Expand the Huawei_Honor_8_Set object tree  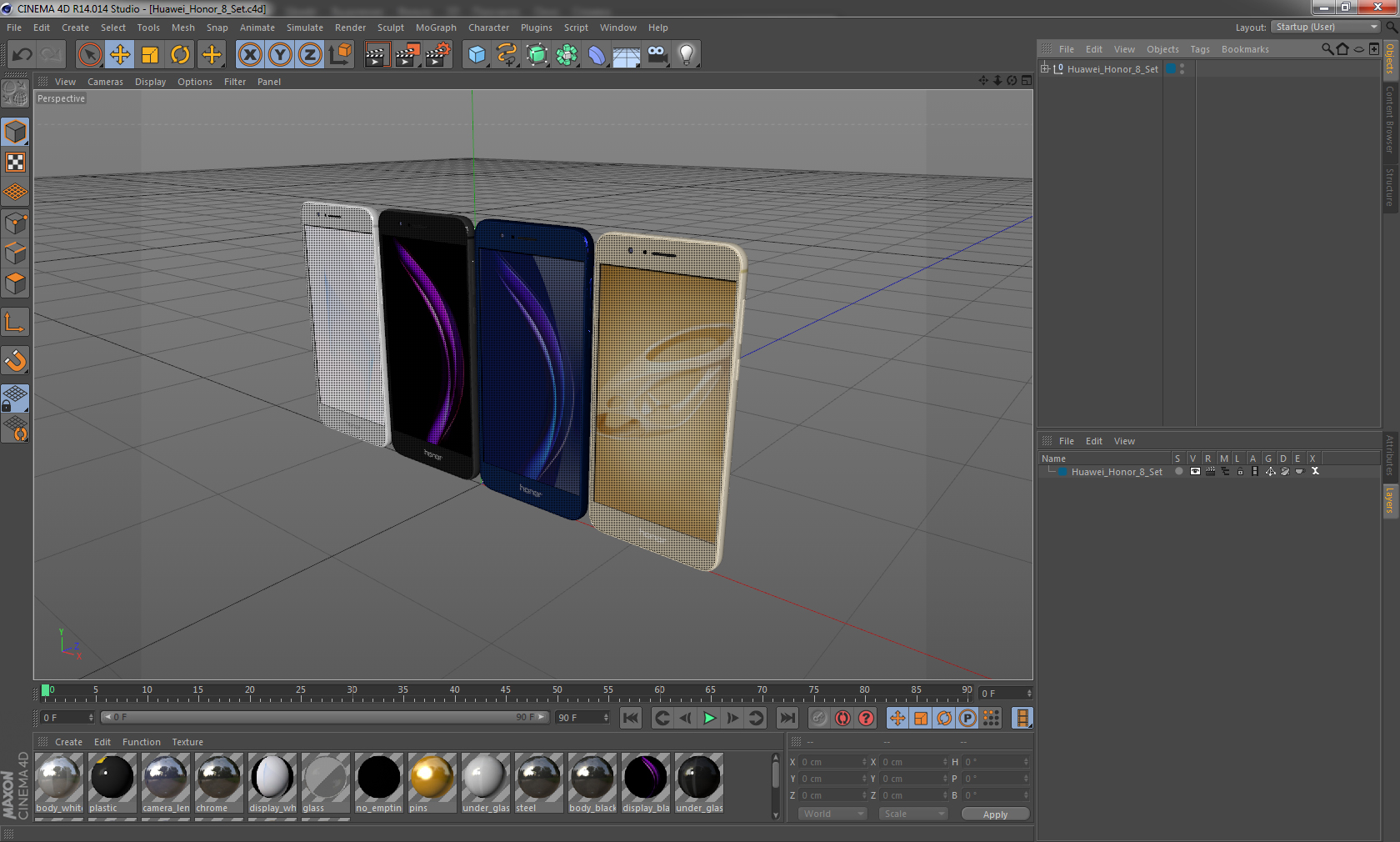point(1044,68)
